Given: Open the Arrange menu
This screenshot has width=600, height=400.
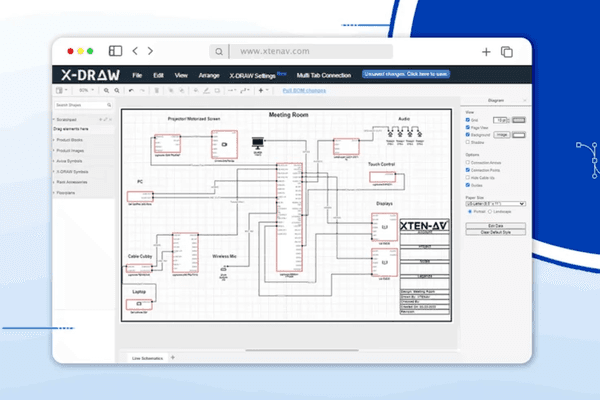Looking at the screenshot, I should pyautogui.click(x=209, y=75).
